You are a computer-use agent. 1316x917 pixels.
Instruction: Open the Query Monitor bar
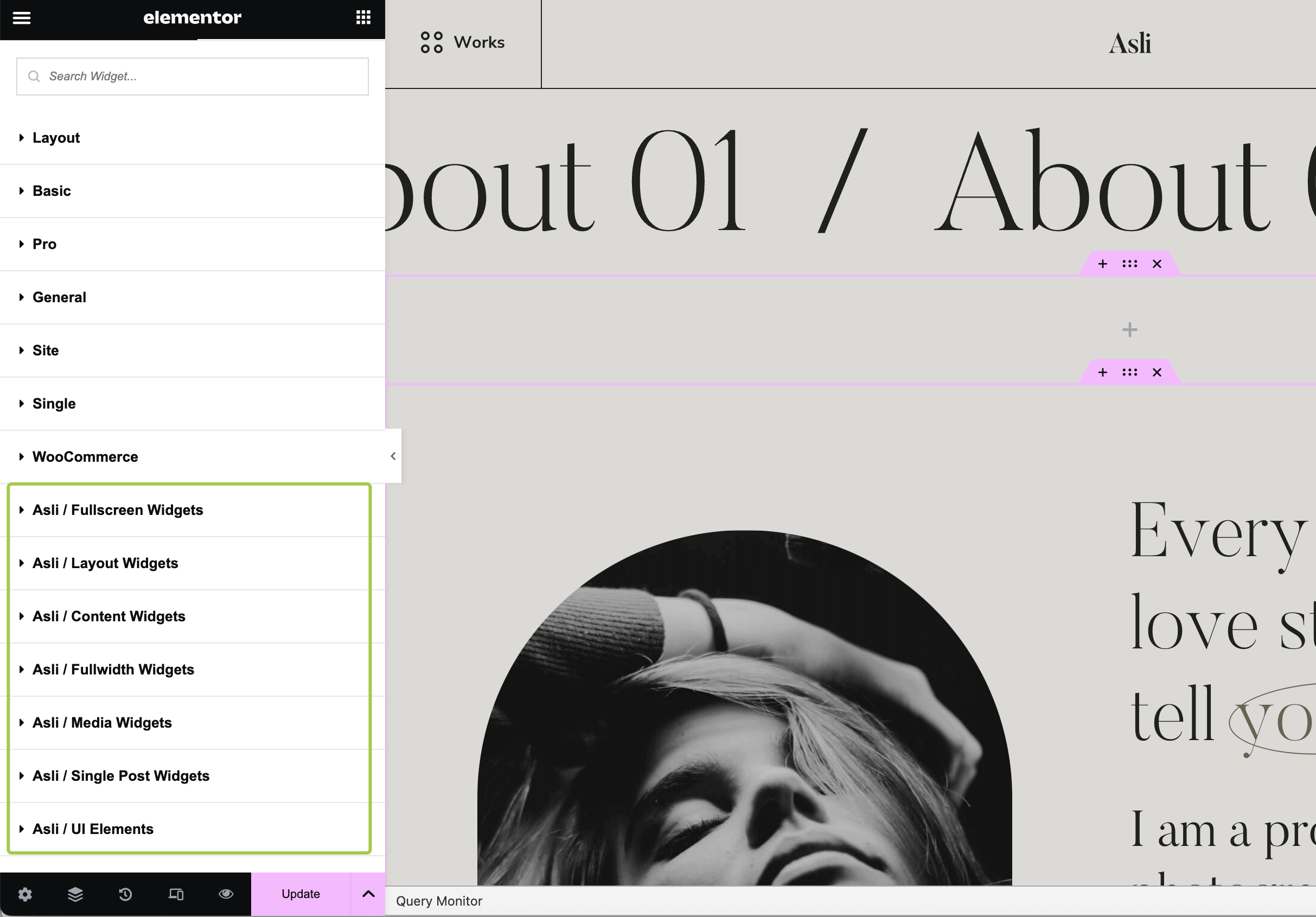tap(439, 901)
